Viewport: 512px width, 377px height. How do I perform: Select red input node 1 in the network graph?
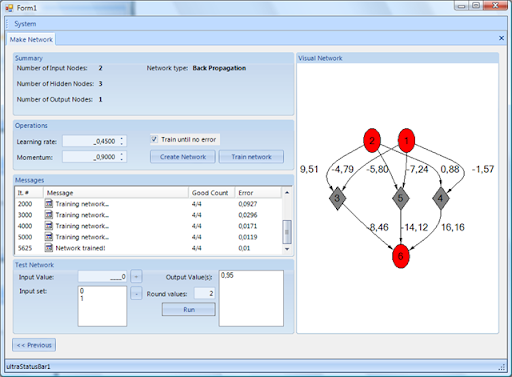point(406,141)
